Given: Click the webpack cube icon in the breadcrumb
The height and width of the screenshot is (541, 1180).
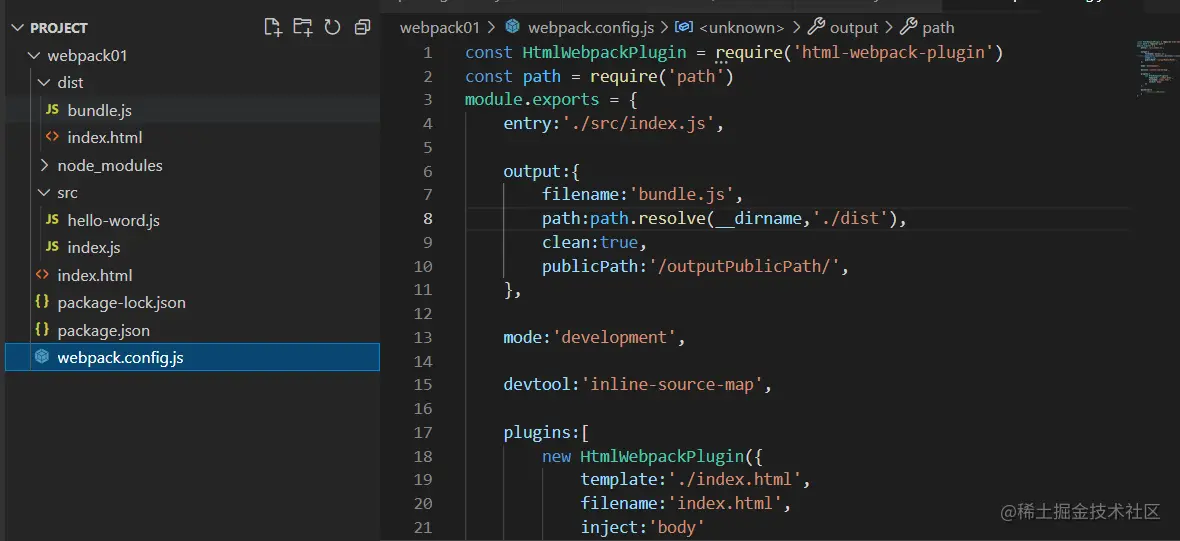Looking at the screenshot, I should pyautogui.click(x=512, y=27).
